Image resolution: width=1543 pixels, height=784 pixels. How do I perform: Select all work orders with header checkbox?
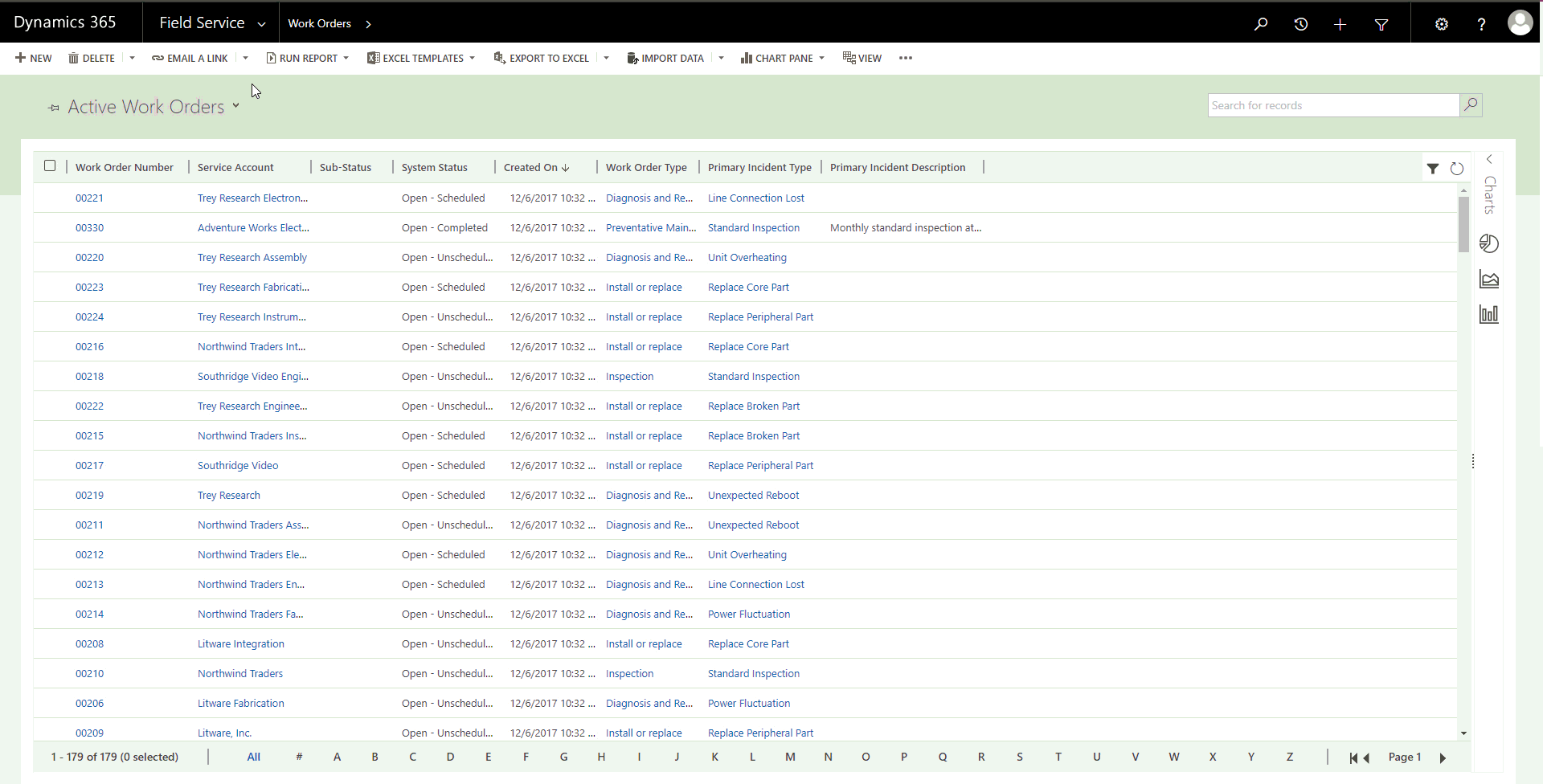click(x=50, y=165)
